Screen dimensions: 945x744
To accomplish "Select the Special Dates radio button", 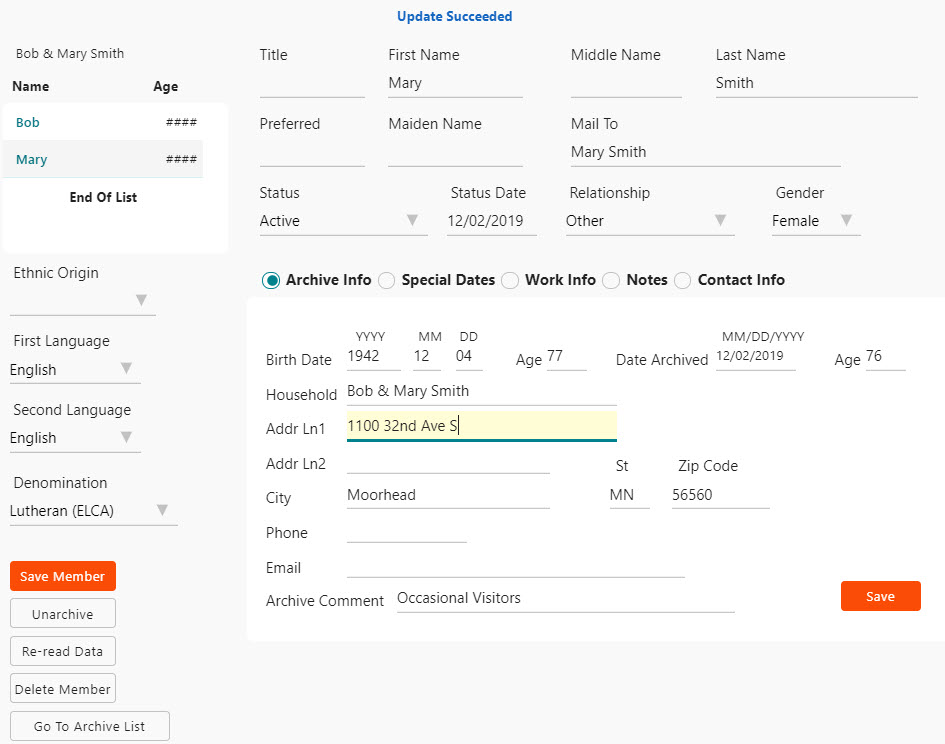I will click(x=386, y=280).
